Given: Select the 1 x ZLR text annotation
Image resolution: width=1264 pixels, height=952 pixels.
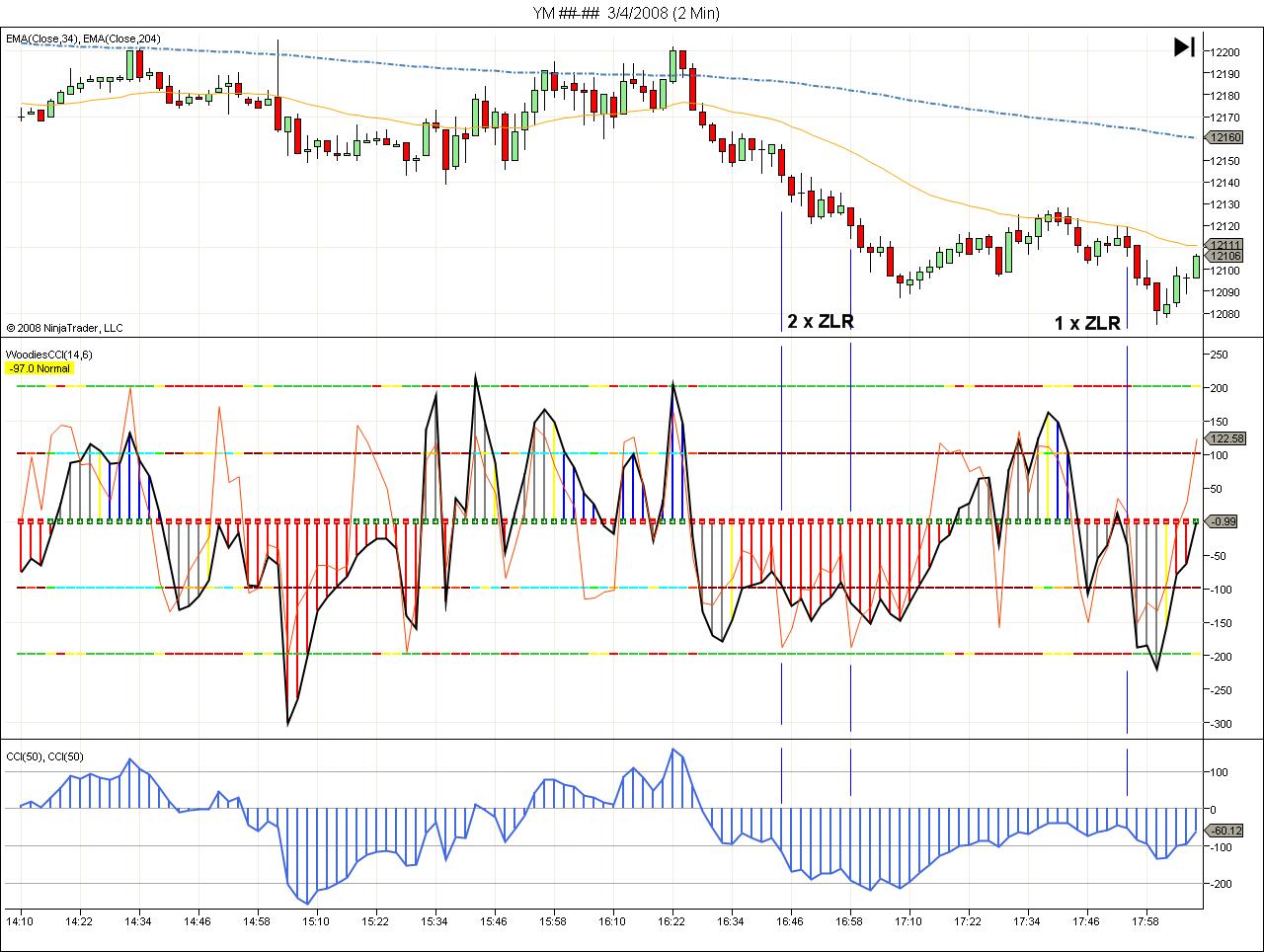Looking at the screenshot, I should click(1087, 323).
